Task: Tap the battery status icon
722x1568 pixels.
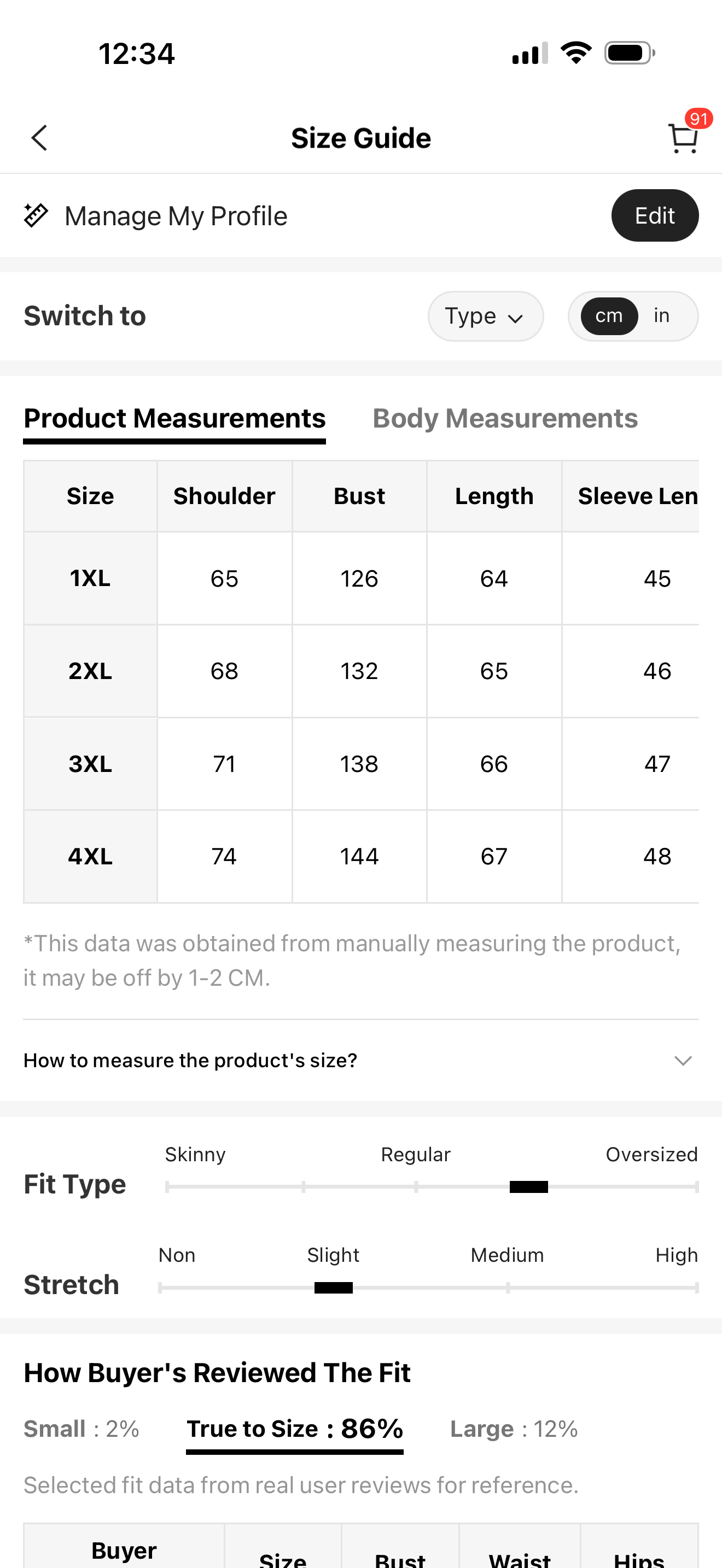Action: [x=630, y=53]
